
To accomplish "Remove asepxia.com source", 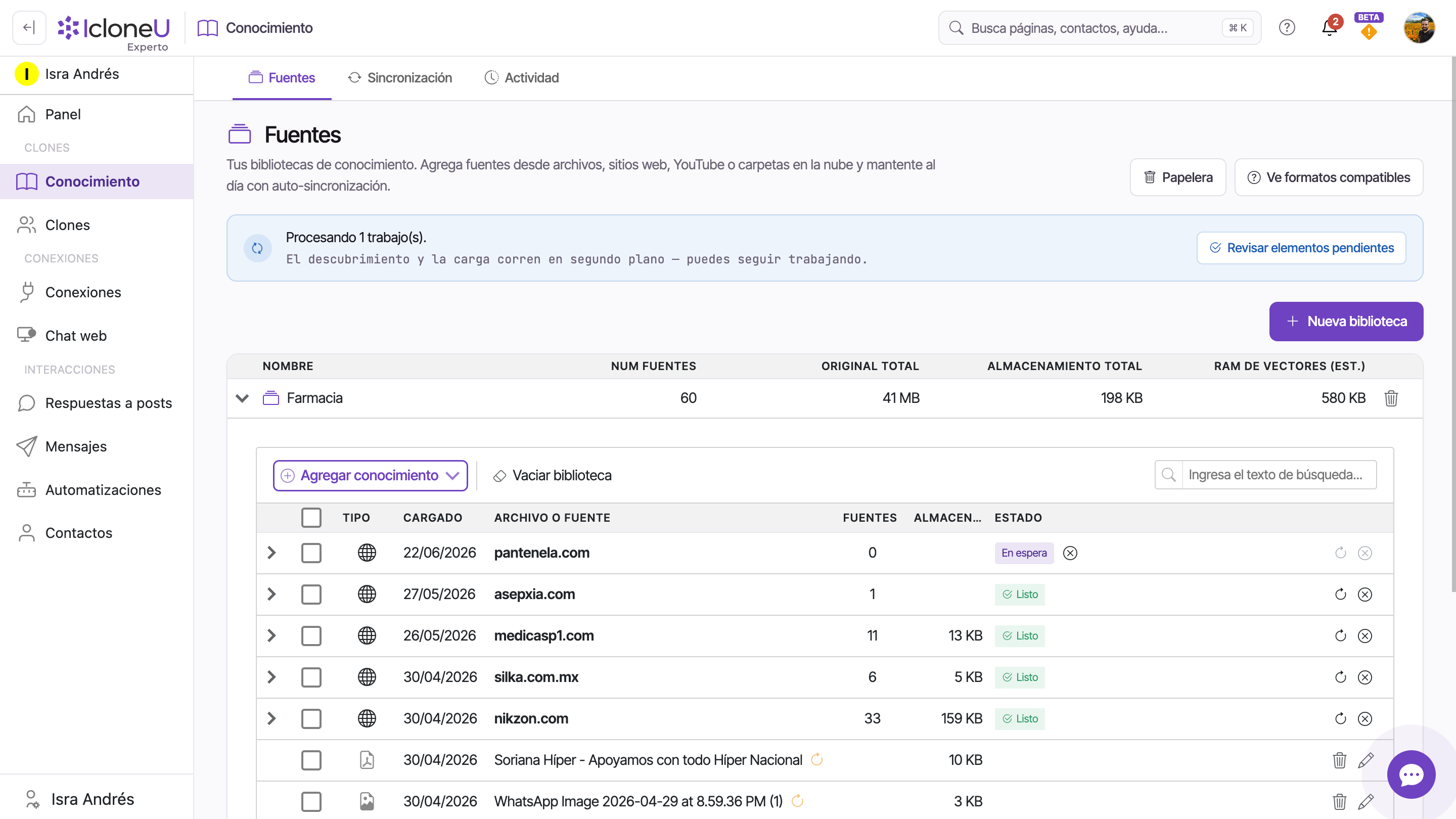I will coord(1364,594).
